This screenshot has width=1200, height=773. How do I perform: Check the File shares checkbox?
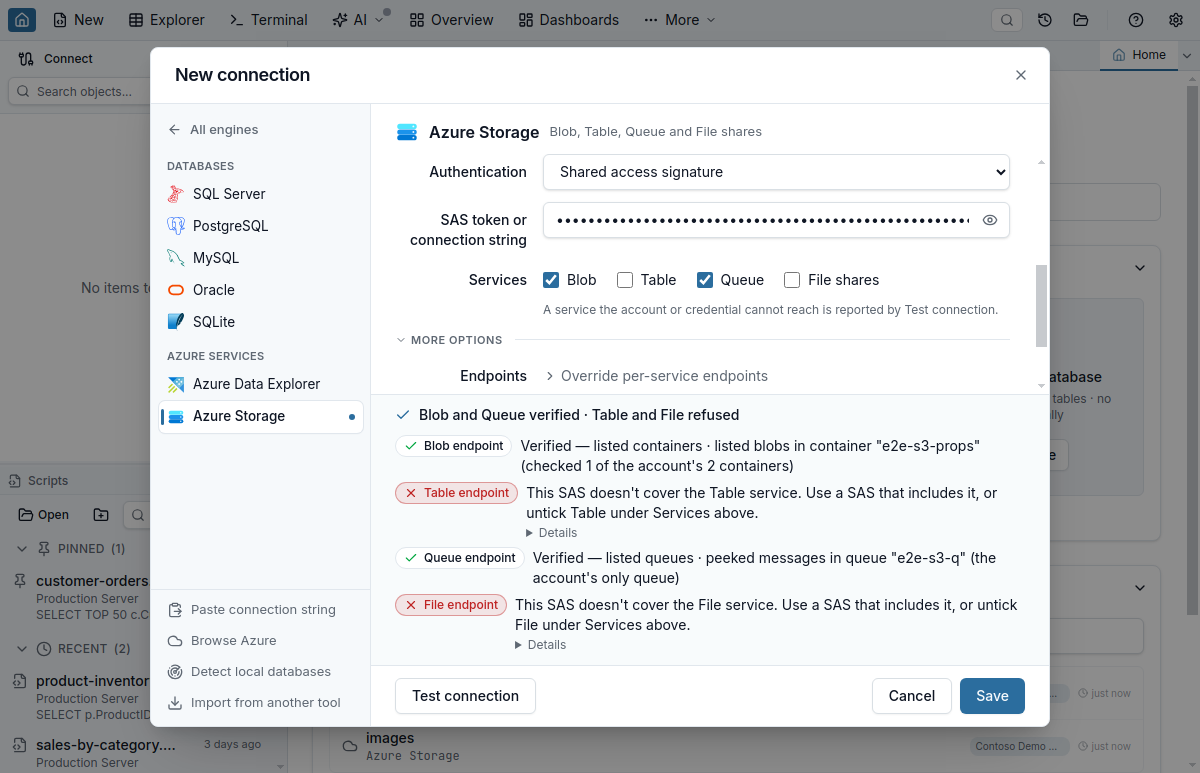pos(792,280)
